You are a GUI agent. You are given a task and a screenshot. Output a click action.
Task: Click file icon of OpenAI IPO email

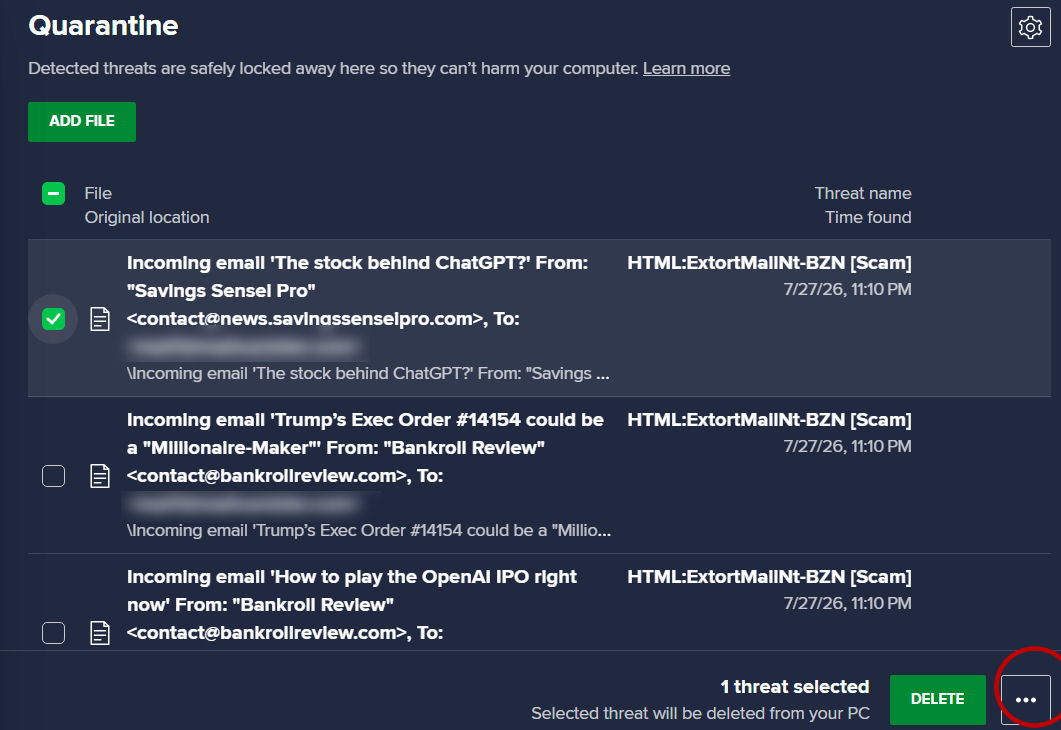click(100, 633)
